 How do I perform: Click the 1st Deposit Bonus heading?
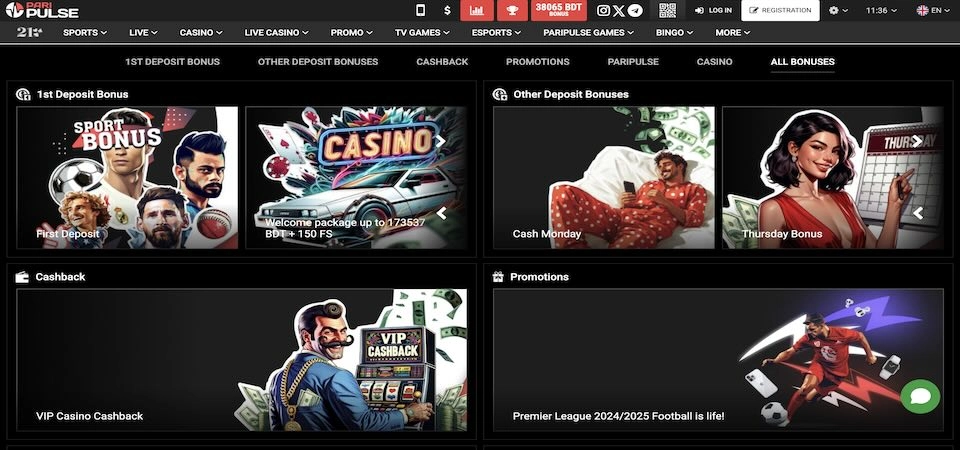click(83, 94)
